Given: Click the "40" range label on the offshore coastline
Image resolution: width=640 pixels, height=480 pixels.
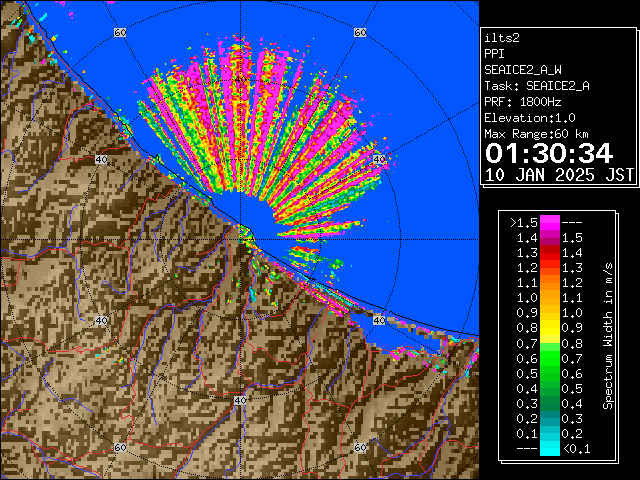Looking at the screenshot, I should click(x=379, y=320).
